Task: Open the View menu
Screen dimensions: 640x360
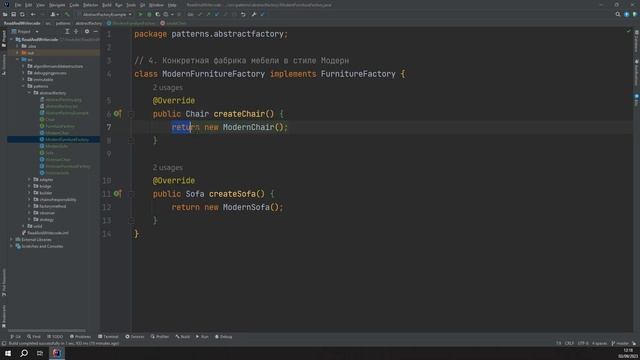Action: [40, 5]
